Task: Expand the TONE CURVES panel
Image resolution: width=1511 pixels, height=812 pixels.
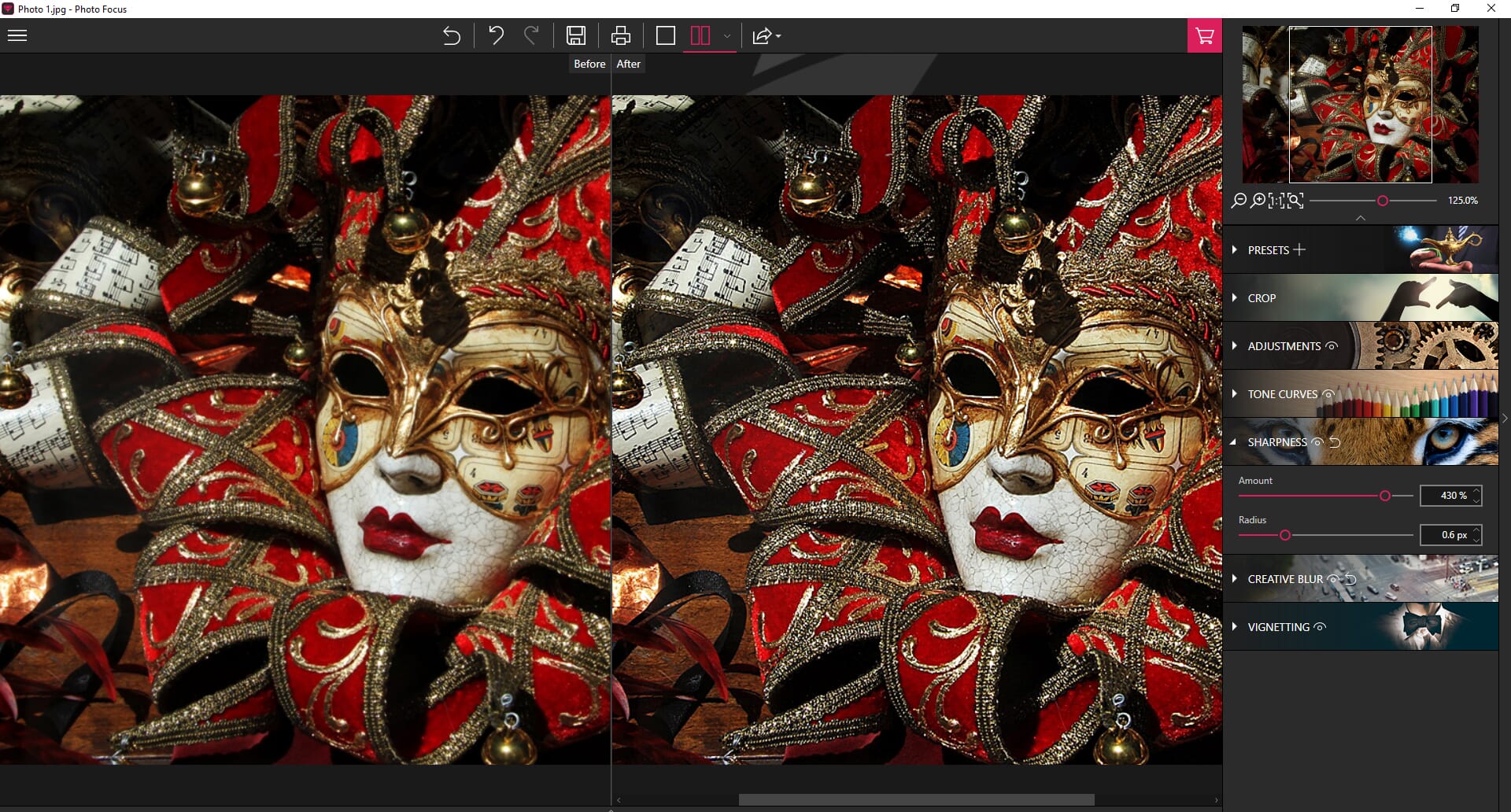Action: tap(1235, 393)
